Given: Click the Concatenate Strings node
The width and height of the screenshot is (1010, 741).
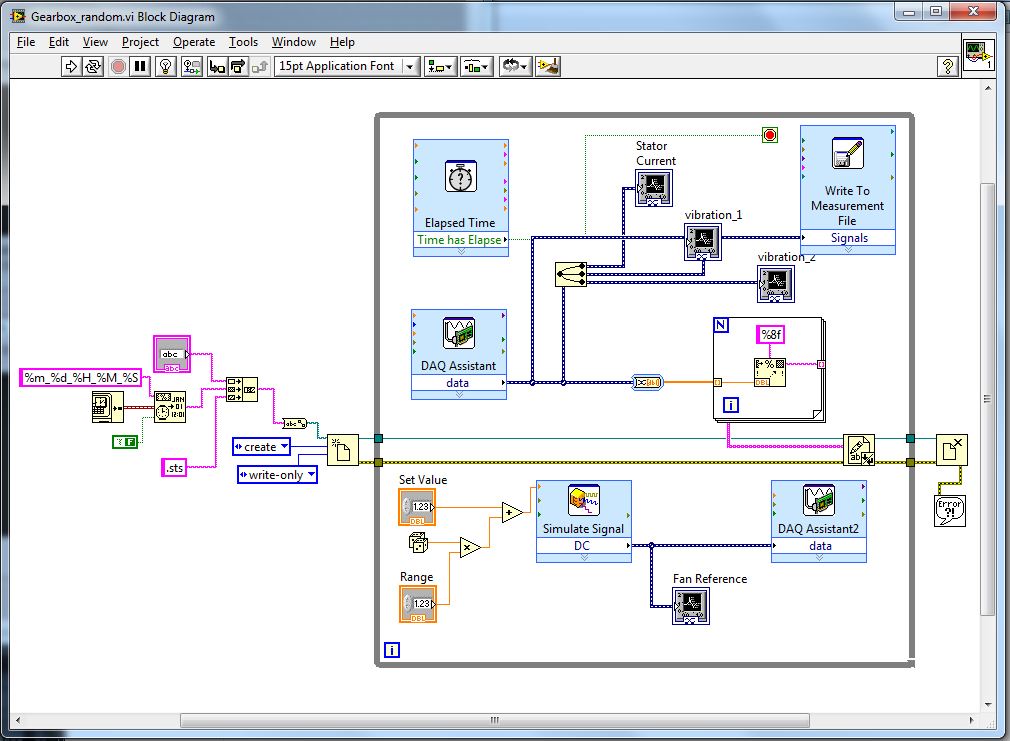Looking at the screenshot, I should (x=242, y=390).
